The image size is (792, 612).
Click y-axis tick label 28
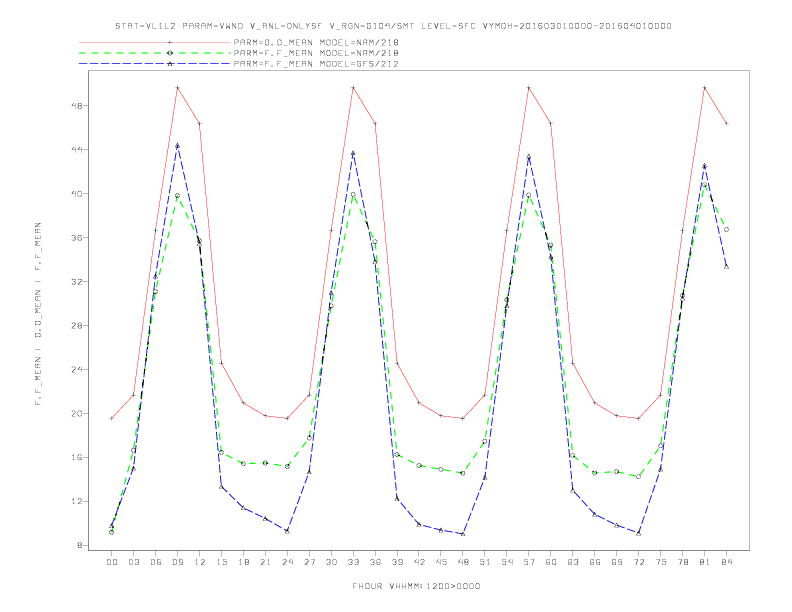(x=78, y=326)
